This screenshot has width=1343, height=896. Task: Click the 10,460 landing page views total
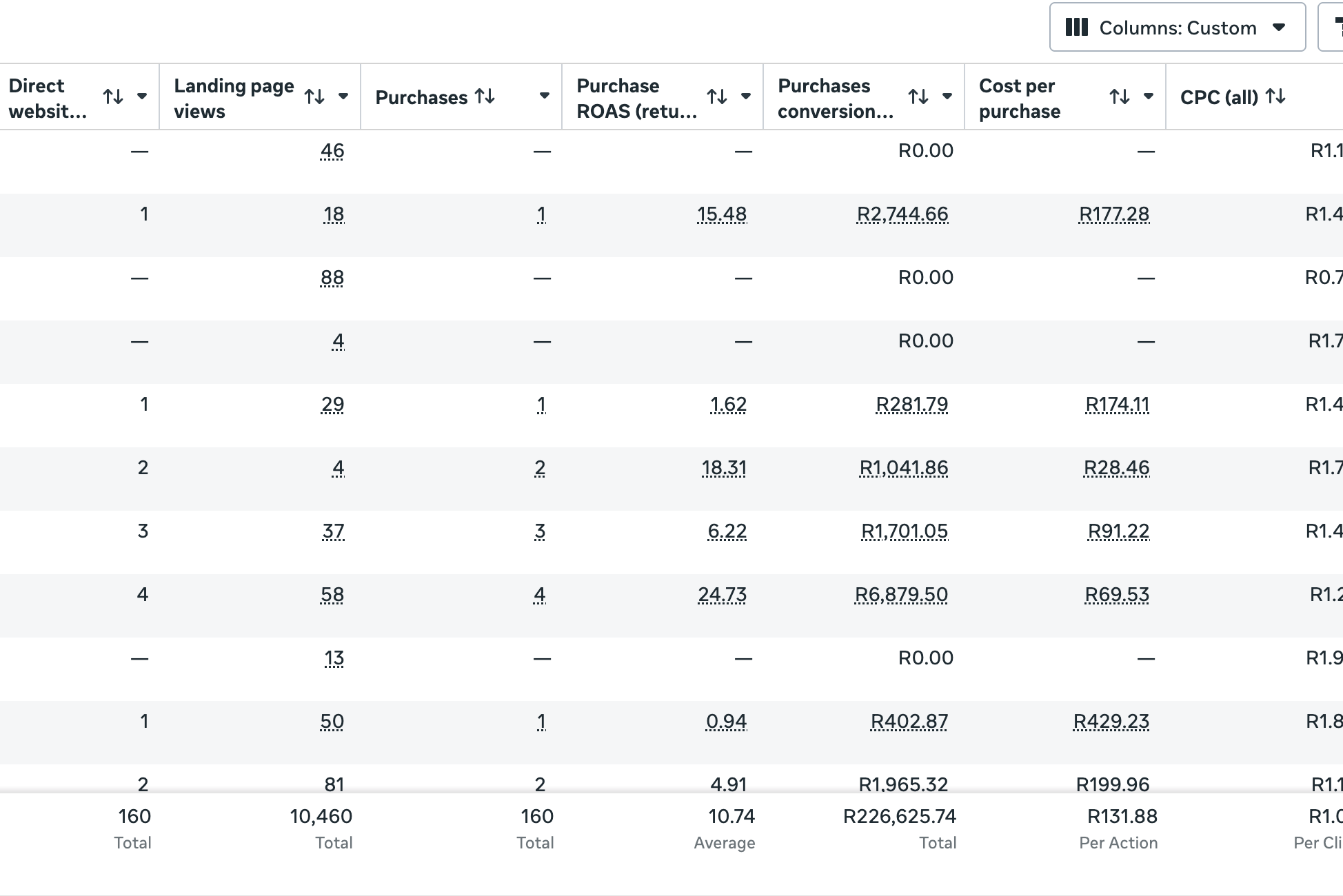321,816
